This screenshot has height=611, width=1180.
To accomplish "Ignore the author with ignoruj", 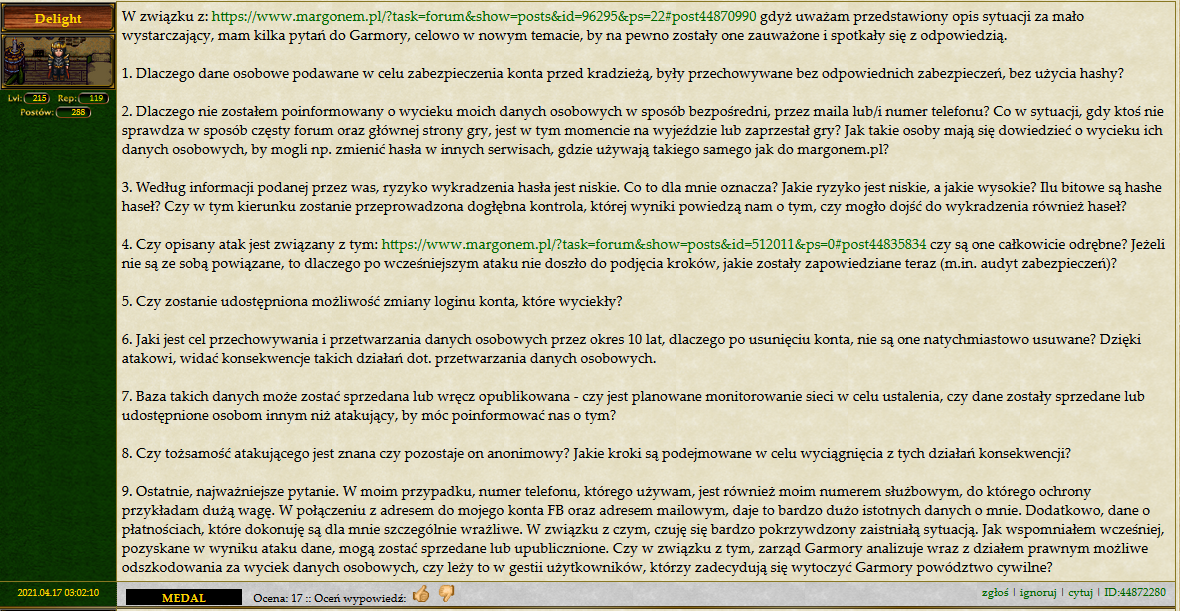I will click(1038, 592).
